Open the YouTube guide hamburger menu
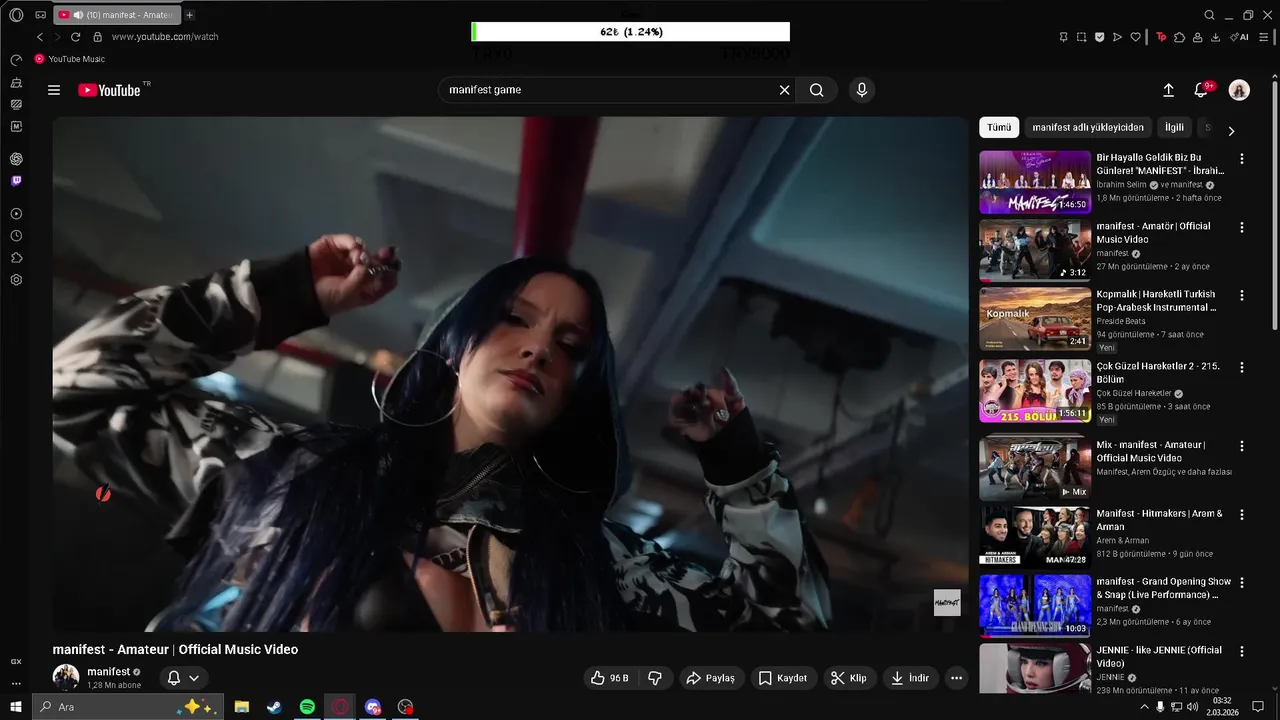 click(x=54, y=90)
